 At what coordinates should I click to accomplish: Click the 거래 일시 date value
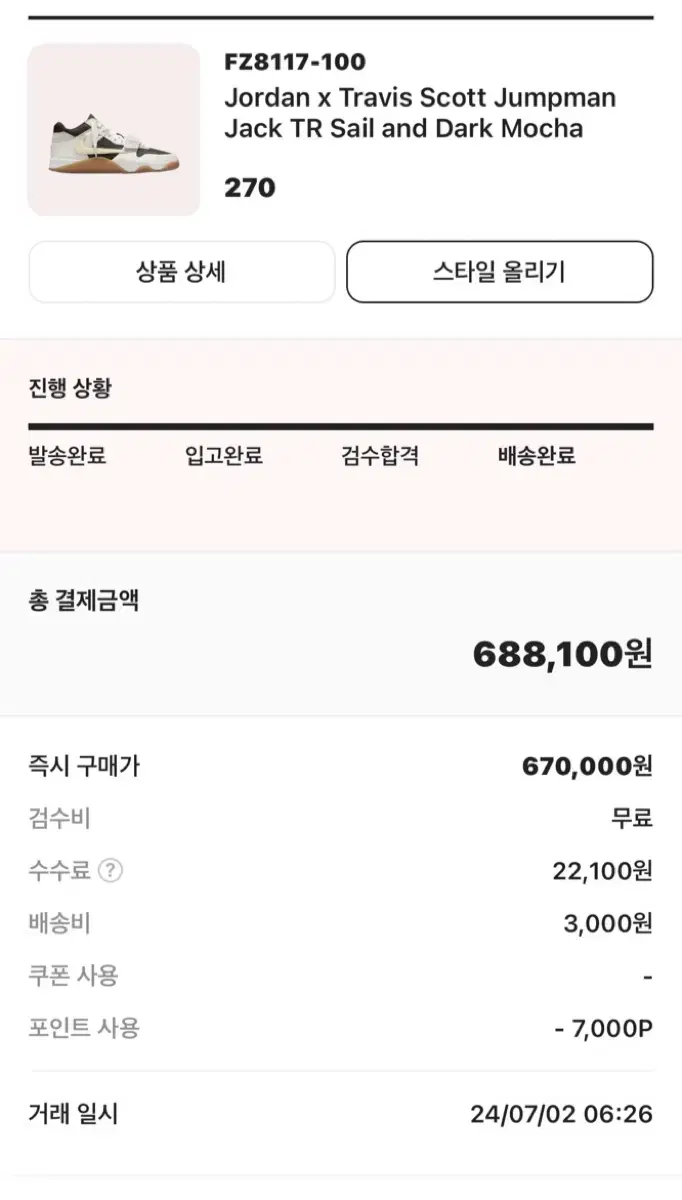pyautogui.click(x=562, y=1115)
